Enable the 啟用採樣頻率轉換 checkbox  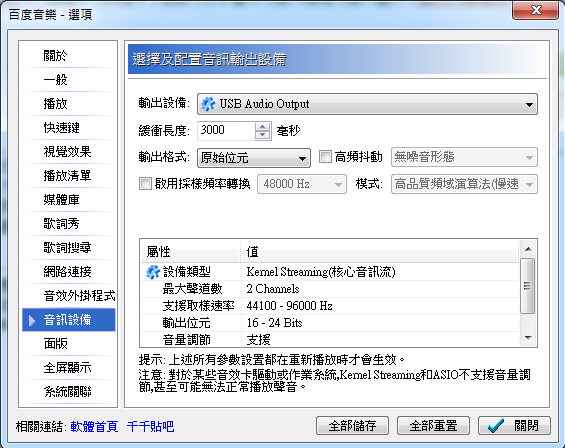145,183
